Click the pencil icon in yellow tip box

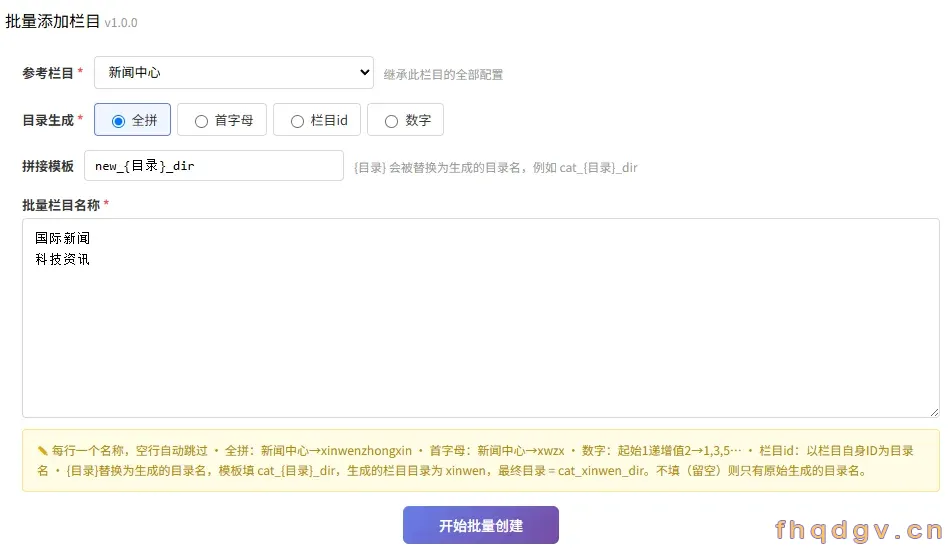click(42, 451)
